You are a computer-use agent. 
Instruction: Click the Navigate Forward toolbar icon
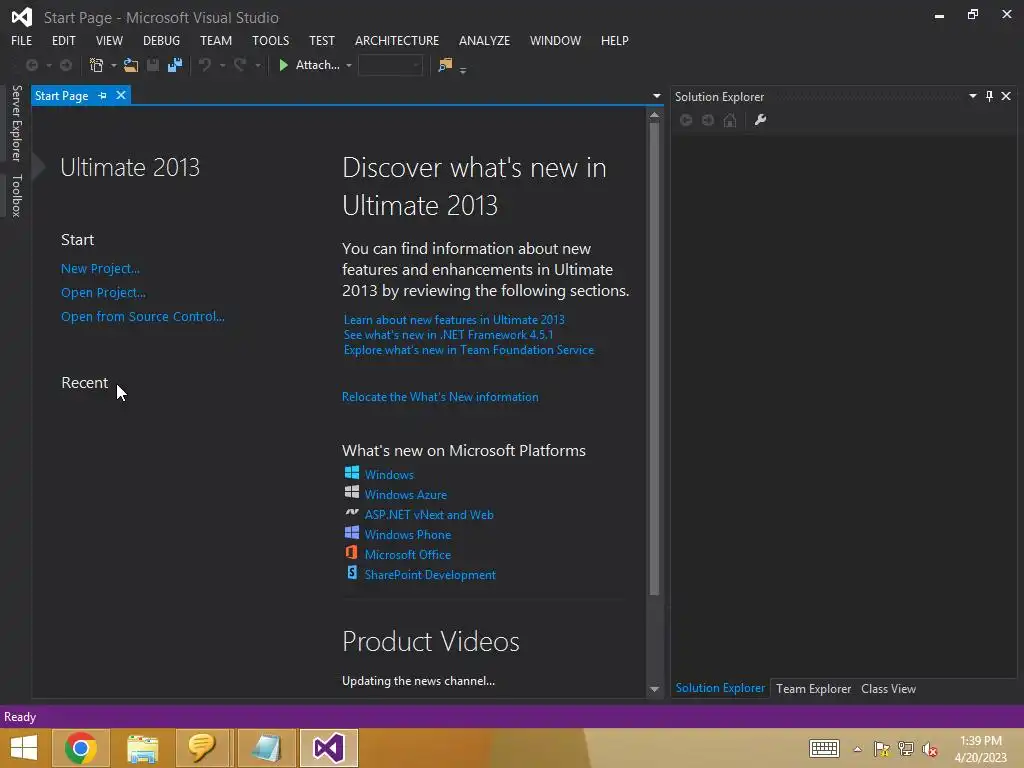(x=66, y=65)
